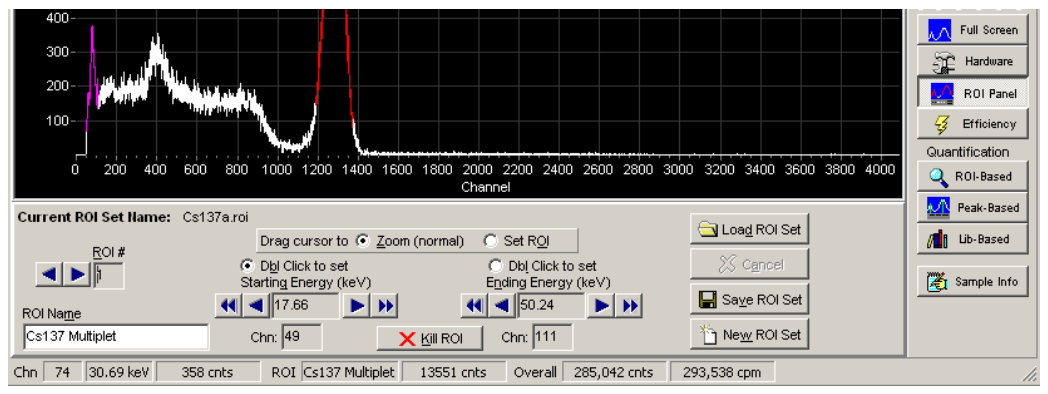Click the 30.69 keV status bar entry
This screenshot has height=394, width=1048.
click(x=120, y=372)
